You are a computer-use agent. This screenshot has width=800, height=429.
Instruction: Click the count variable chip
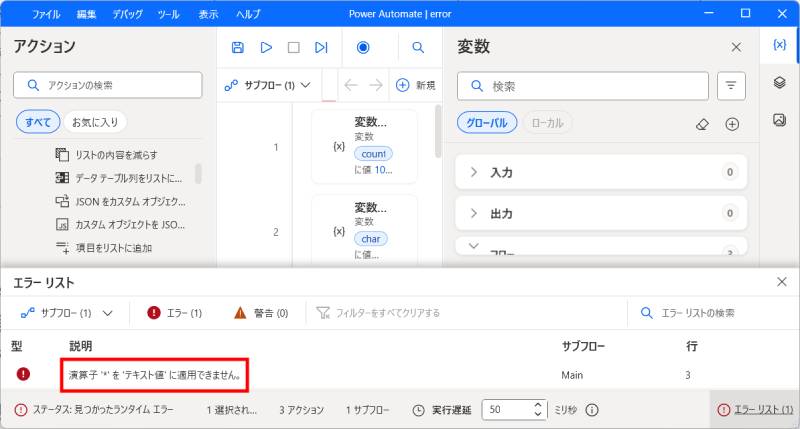pyautogui.click(x=373, y=154)
